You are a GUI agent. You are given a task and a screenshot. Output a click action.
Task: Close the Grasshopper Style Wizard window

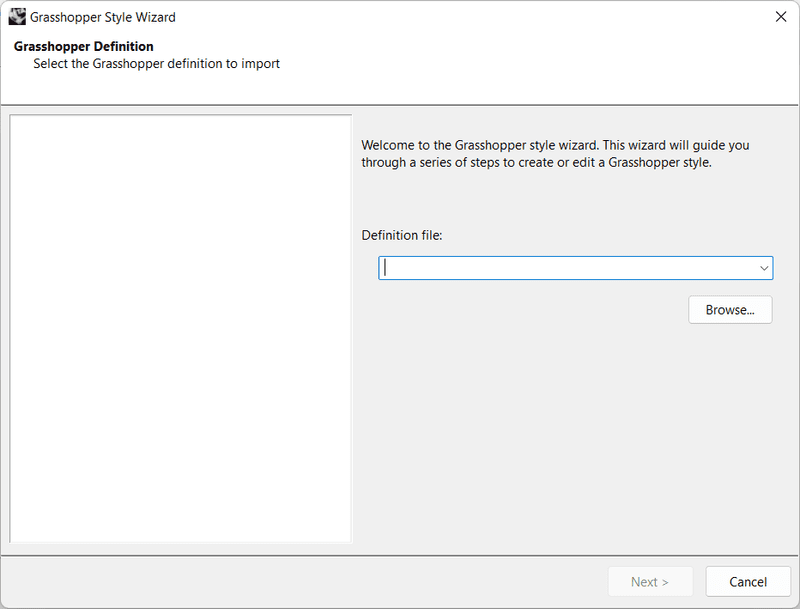(780, 17)
